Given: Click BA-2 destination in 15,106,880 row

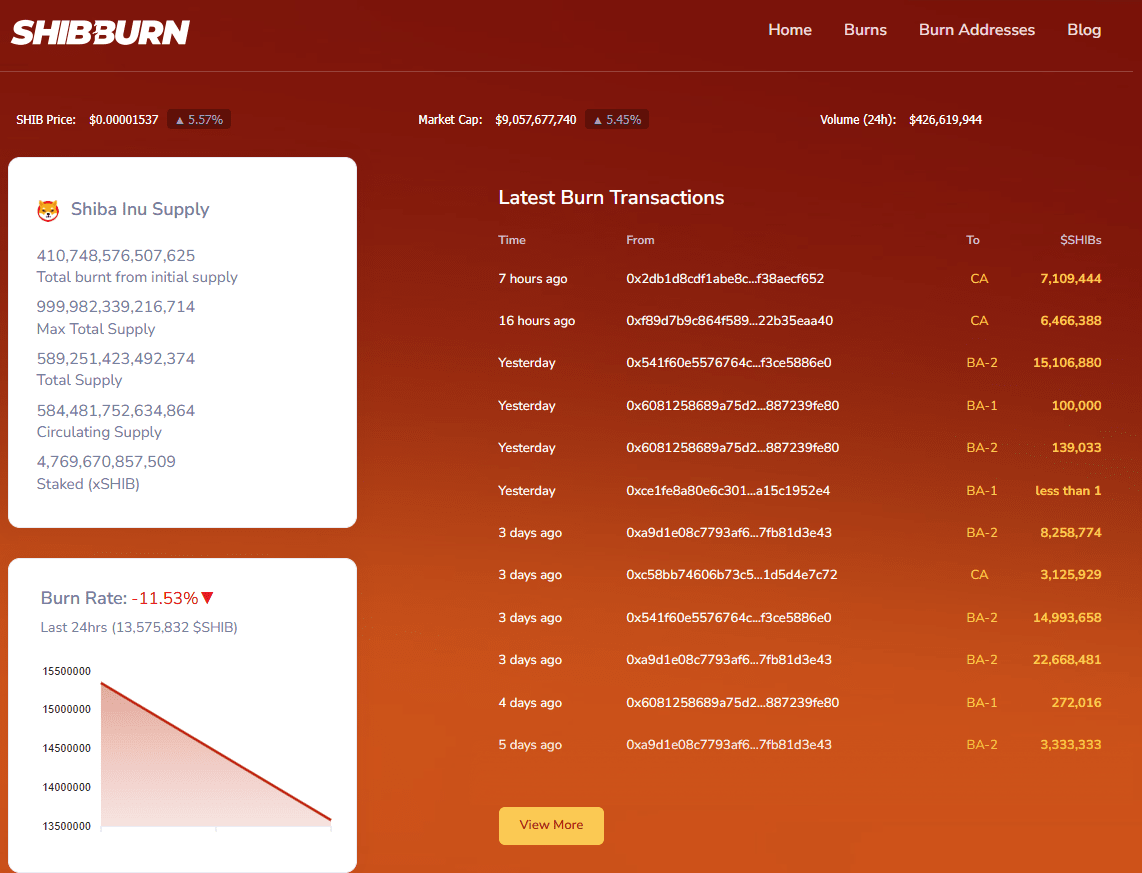Looking at the screenshot, I should pyautogui.click(x=982, y=363).
